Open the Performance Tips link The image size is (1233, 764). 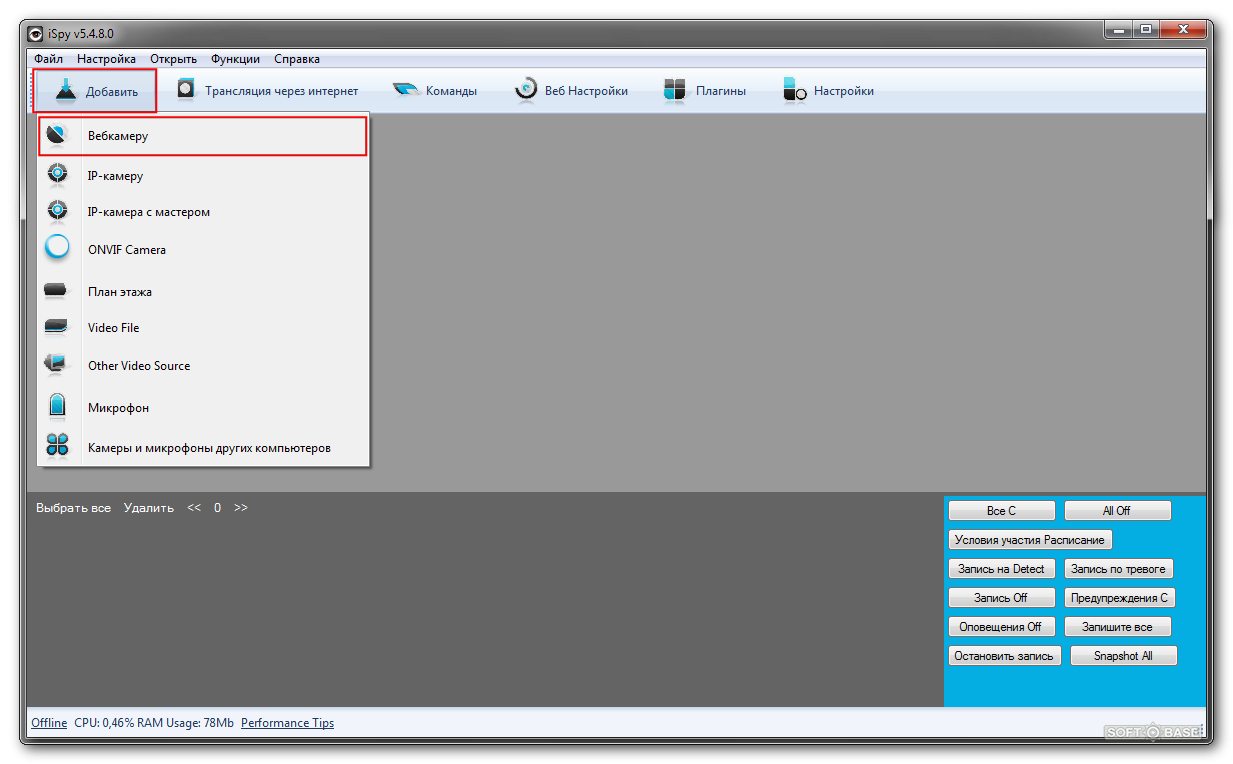point(287,723)
